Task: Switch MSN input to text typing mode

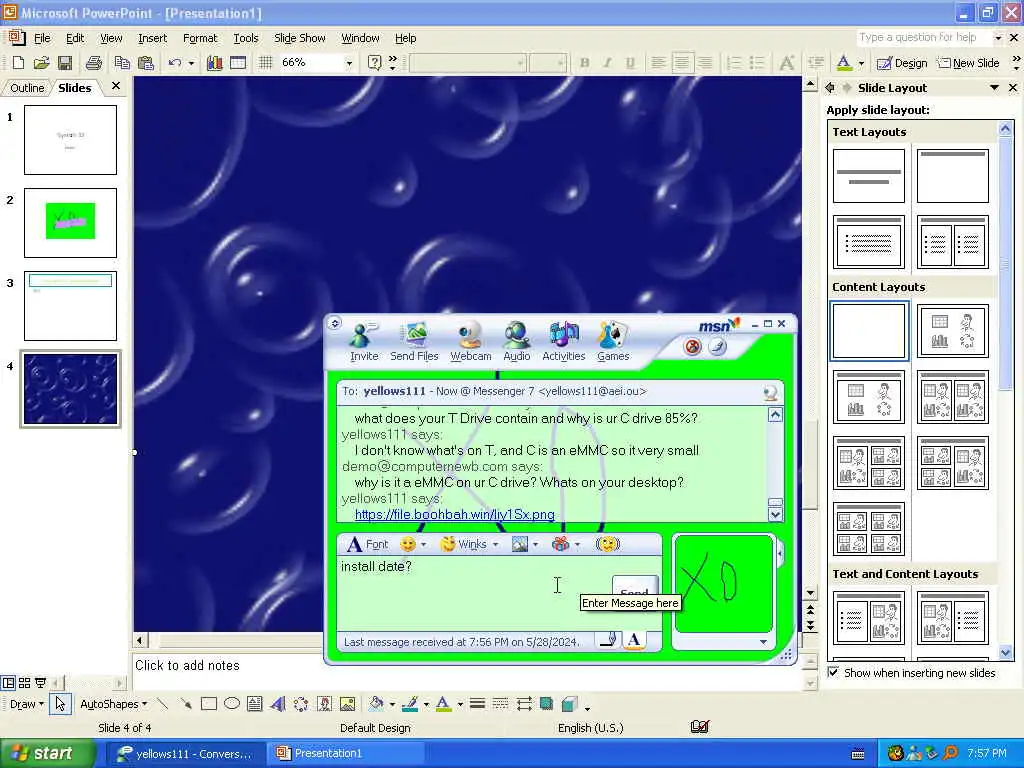Action: coord(633,641)
